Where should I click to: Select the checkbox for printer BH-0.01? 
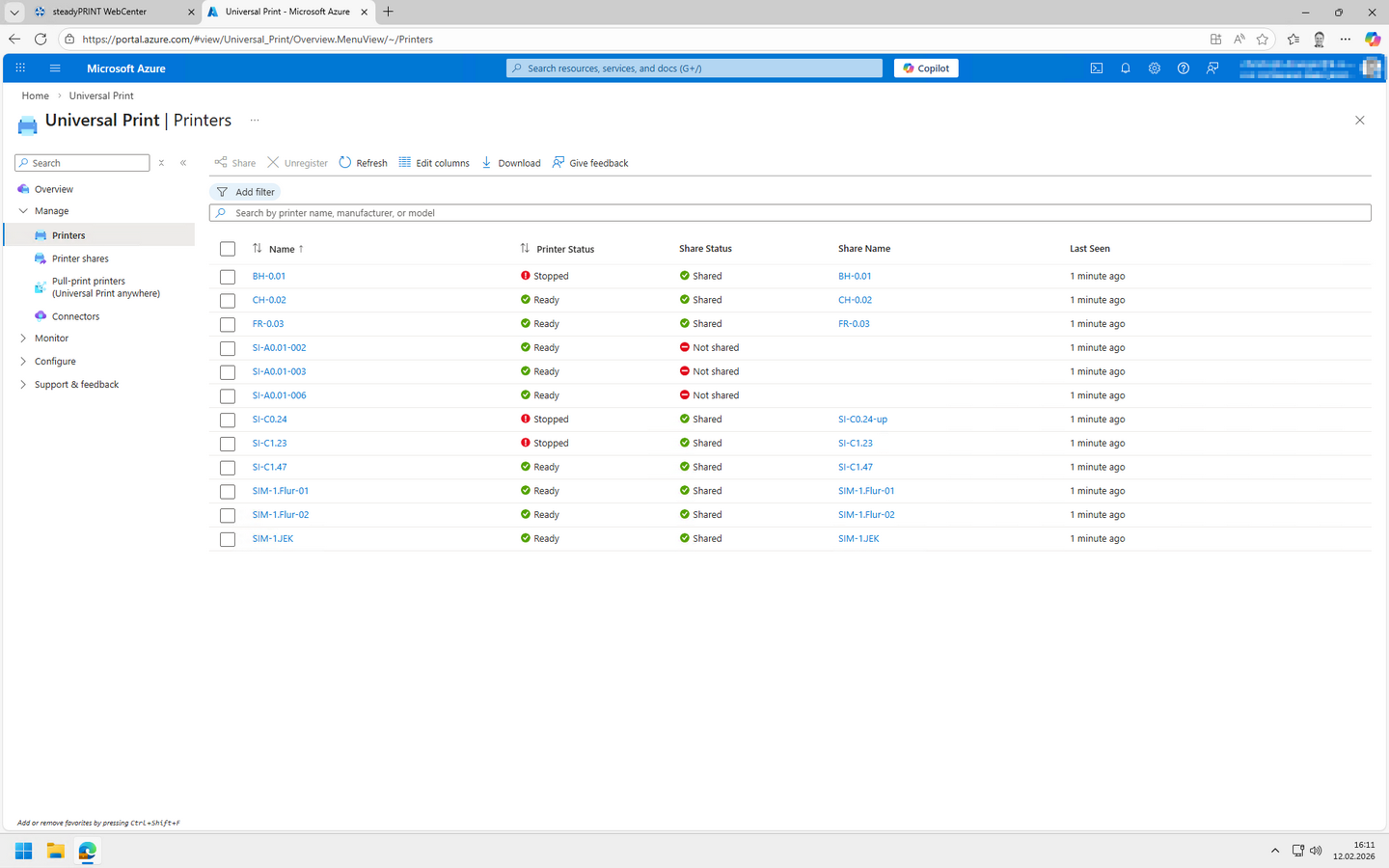click(227, 276)
